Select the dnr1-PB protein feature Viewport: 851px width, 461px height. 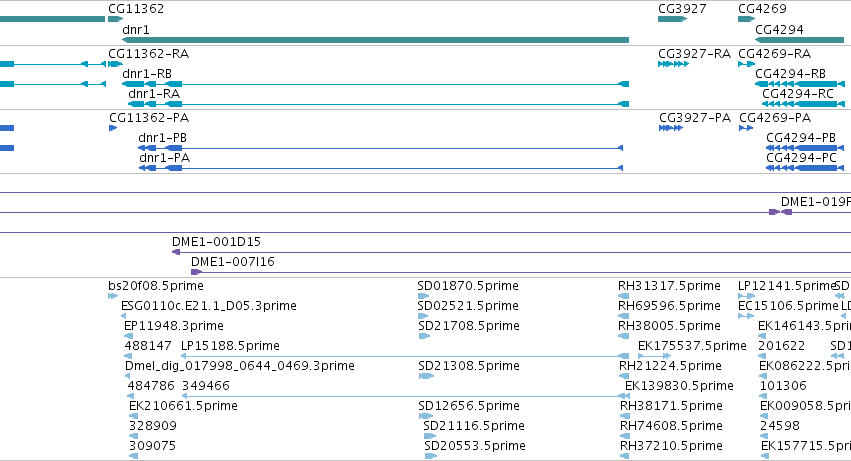pos(380,148)
